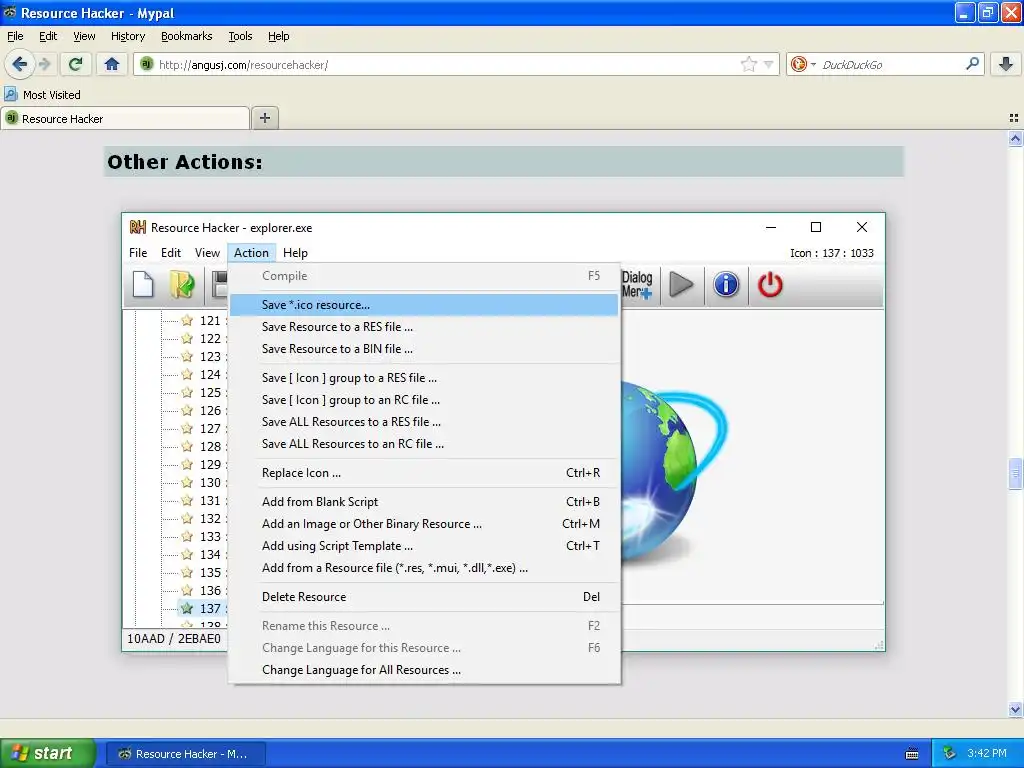Choose Delete Resource menu entry

(x=424, y=597)
